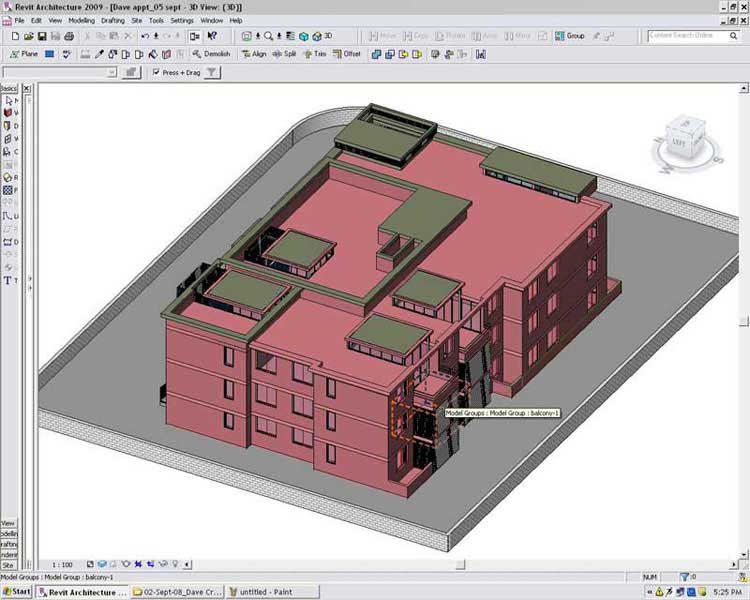The width and height of the screenshot is (750, 600).
Task: Expand the Site tab in design bar
Action: click(8, 564)
